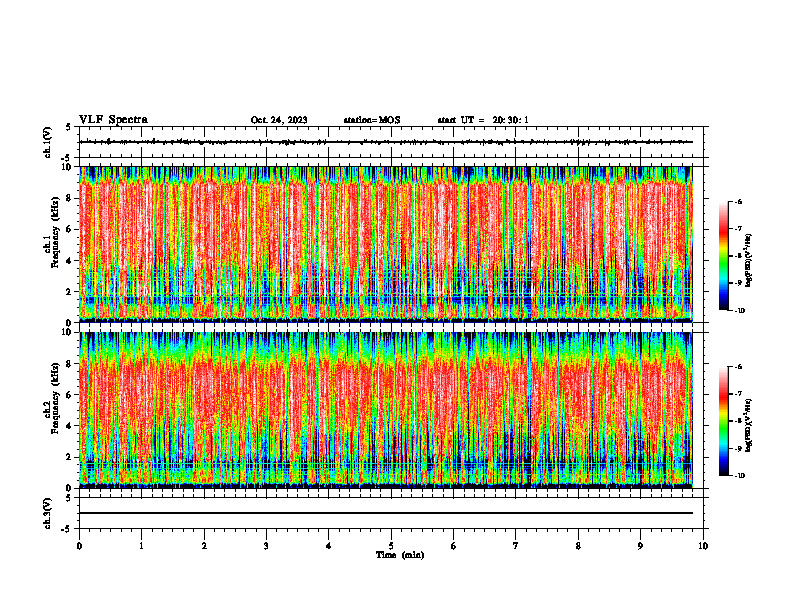Click the ch.1 color bar log(PSD) units label

point(749,261)
